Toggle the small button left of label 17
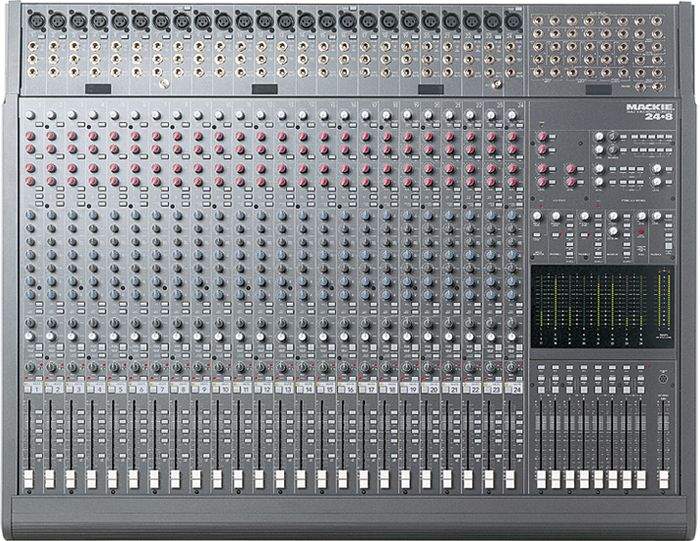This screenshot has height=541, width=700. point(362,390)
